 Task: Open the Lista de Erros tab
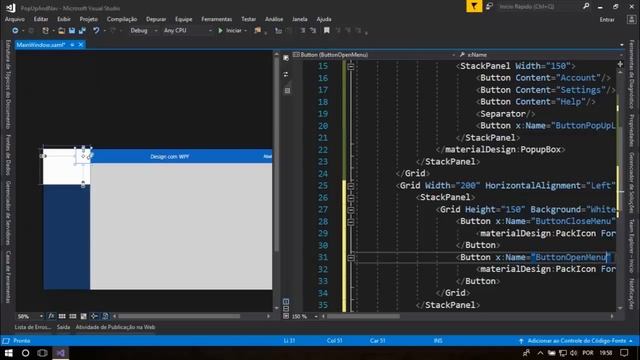(33, 327)
